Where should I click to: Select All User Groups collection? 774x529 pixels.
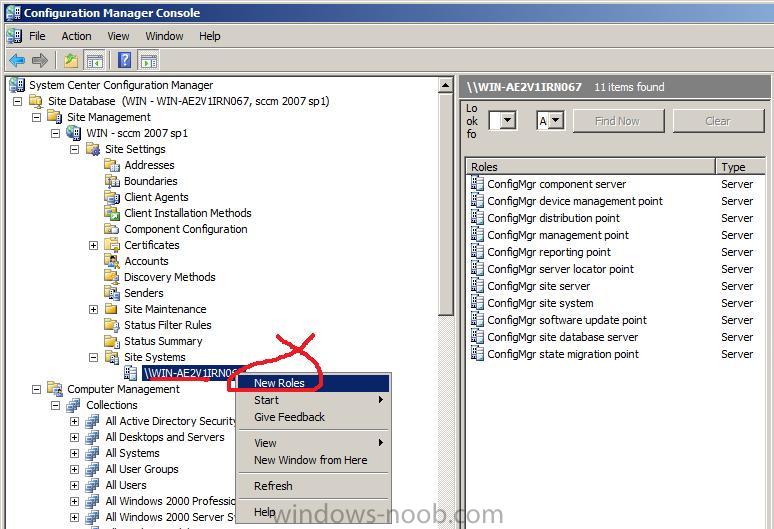tap(142, 469)
